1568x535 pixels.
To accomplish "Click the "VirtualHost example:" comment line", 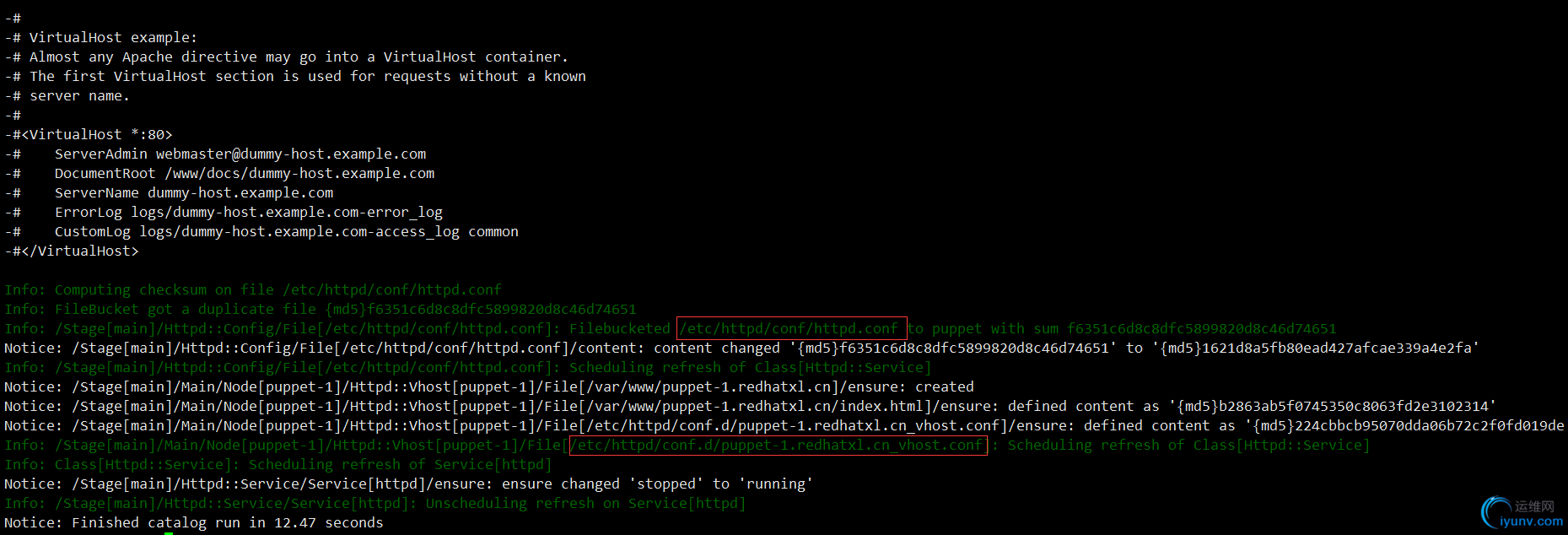I will (x=112, y=37).
